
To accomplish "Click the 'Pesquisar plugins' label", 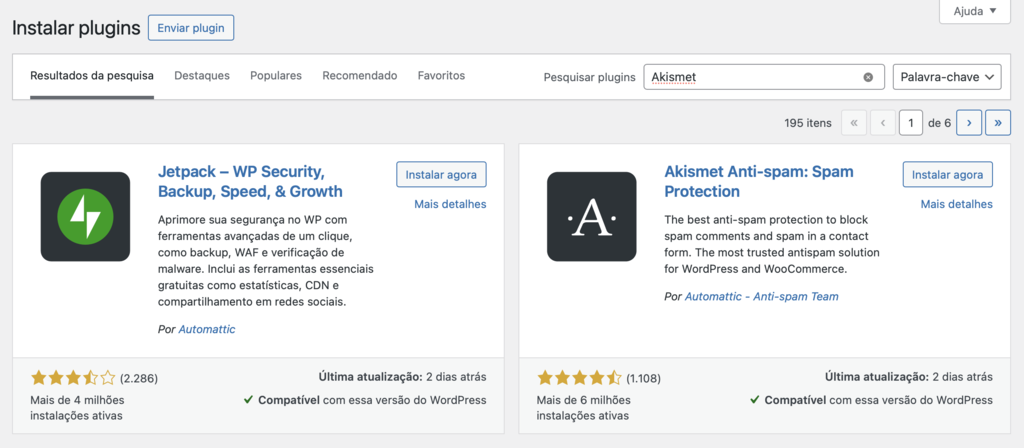I will coord(590,77).
